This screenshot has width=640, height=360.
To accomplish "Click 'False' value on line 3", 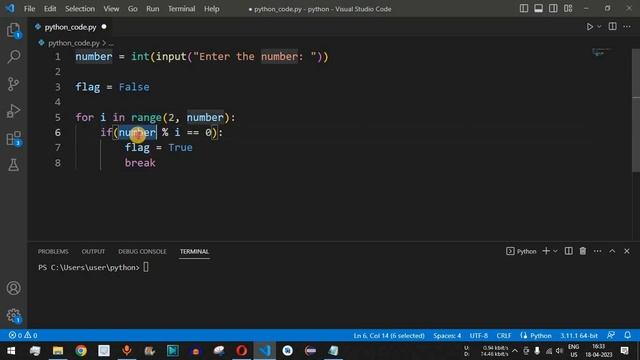I will (134, 87).
